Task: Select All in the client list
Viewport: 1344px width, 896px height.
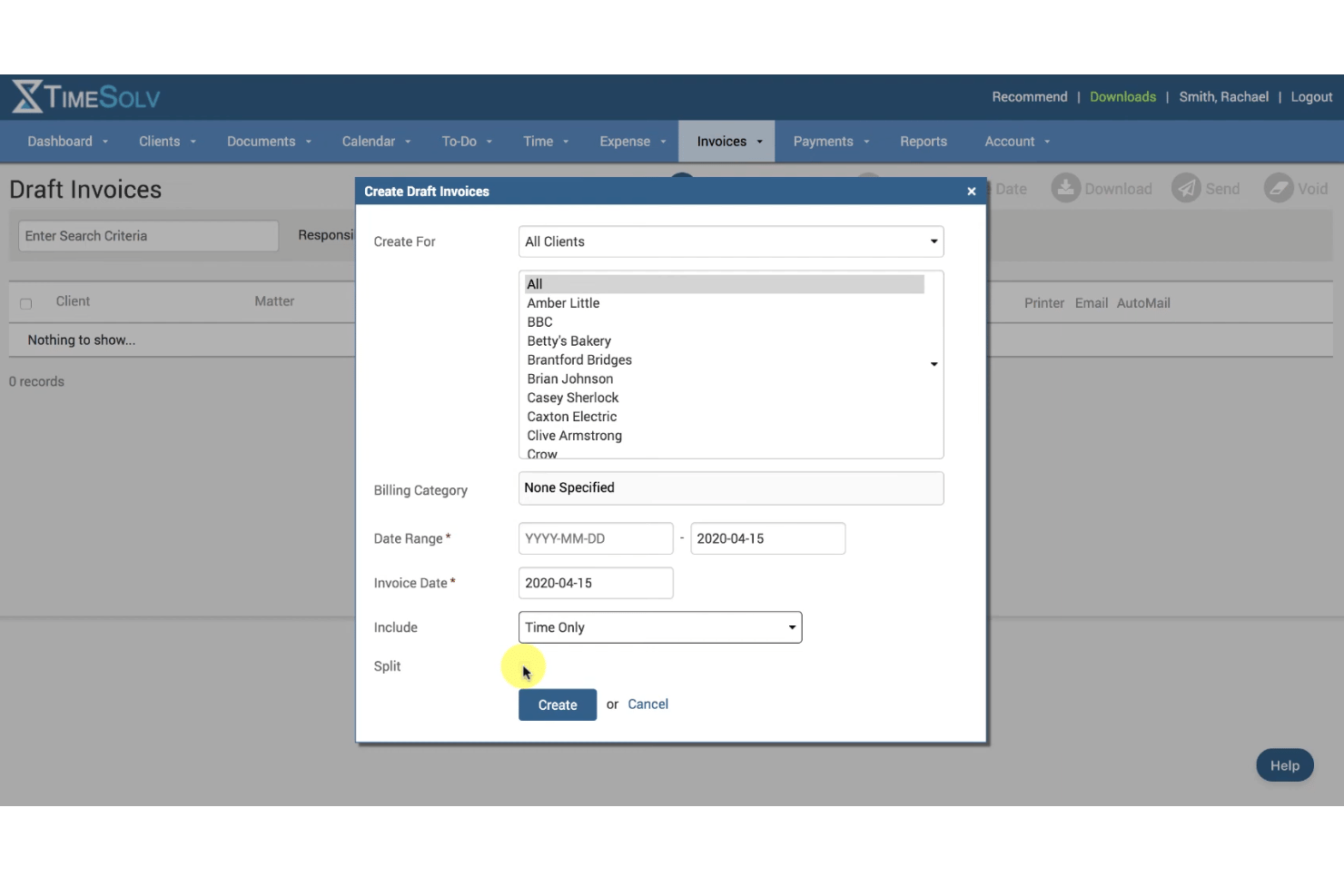Action: click(725, 284)
